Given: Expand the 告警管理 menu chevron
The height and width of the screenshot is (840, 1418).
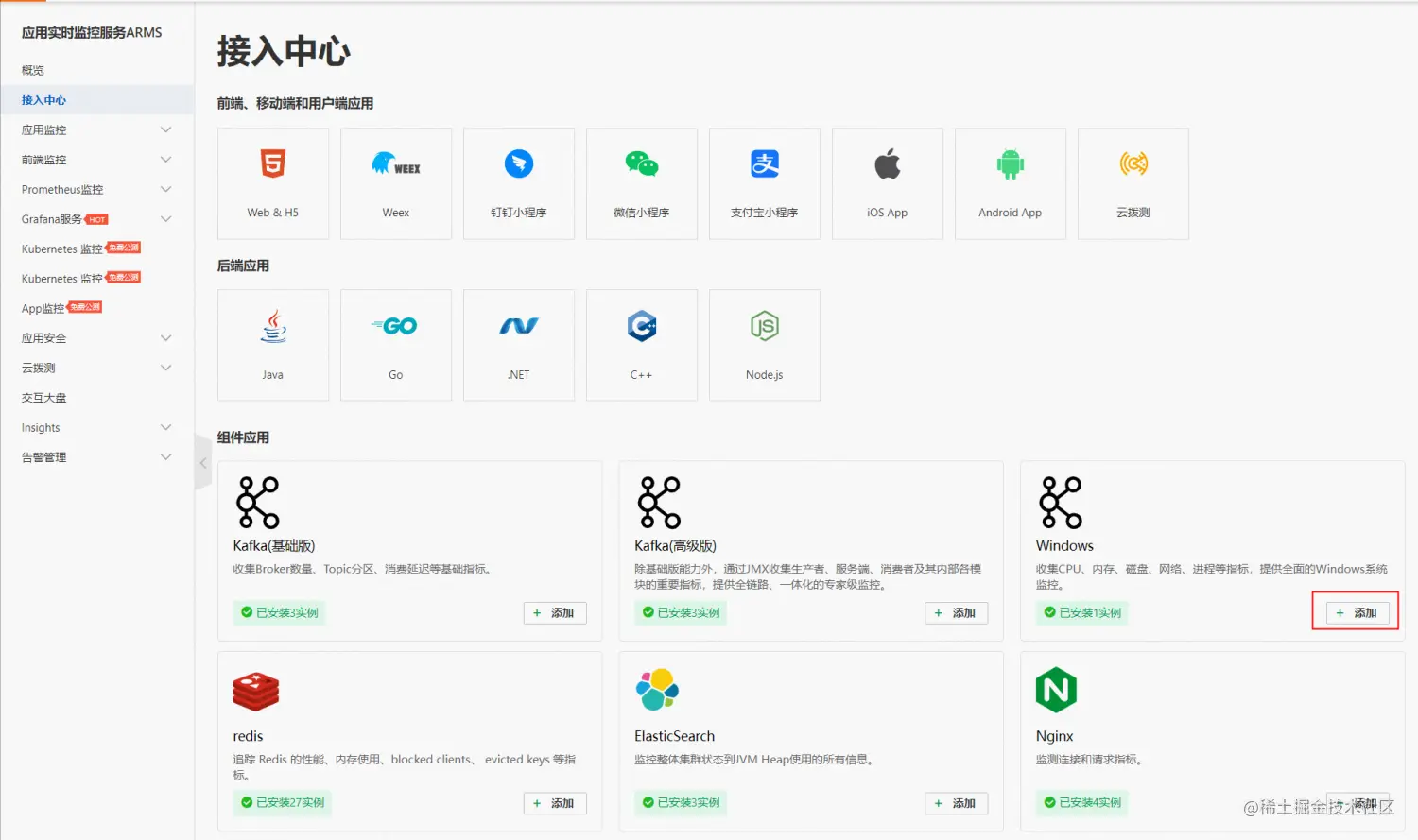Looking at the screenshot, I should click(166, 457).
